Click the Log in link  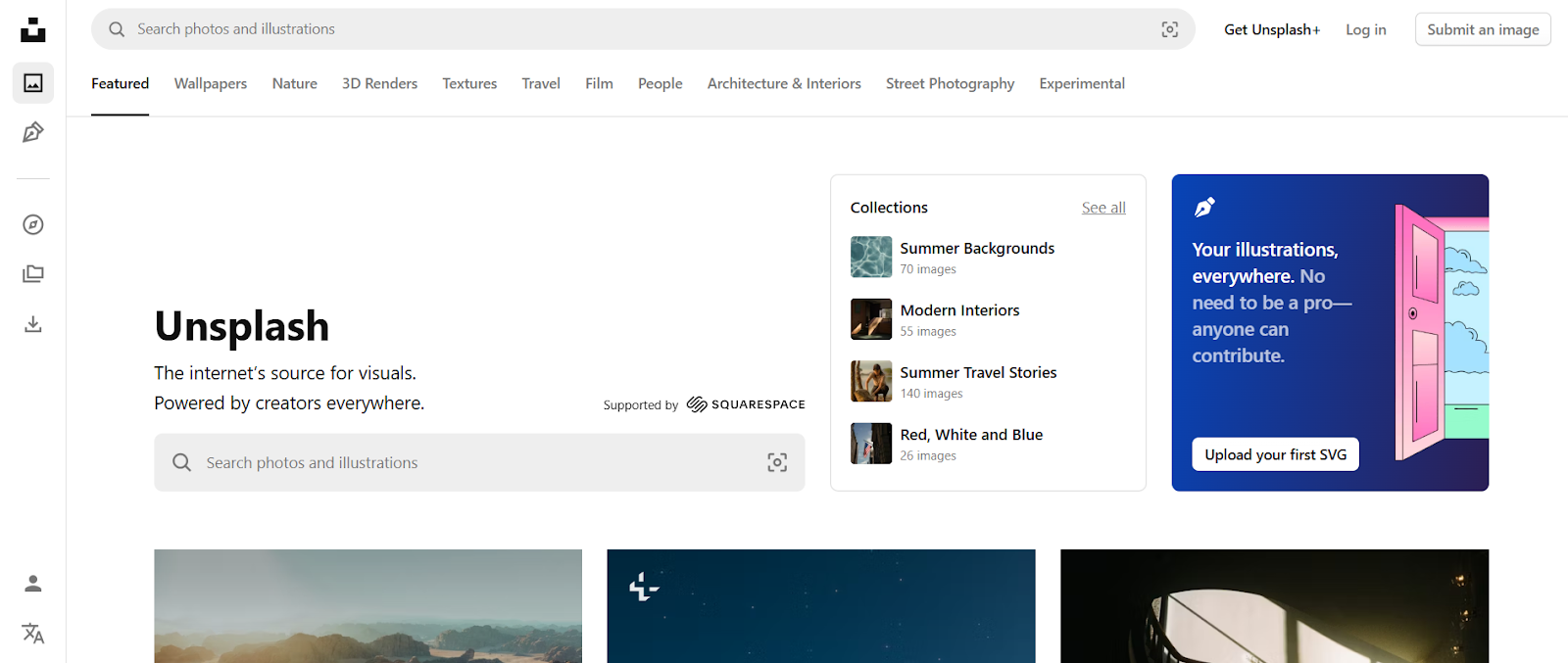point(1366,29)
